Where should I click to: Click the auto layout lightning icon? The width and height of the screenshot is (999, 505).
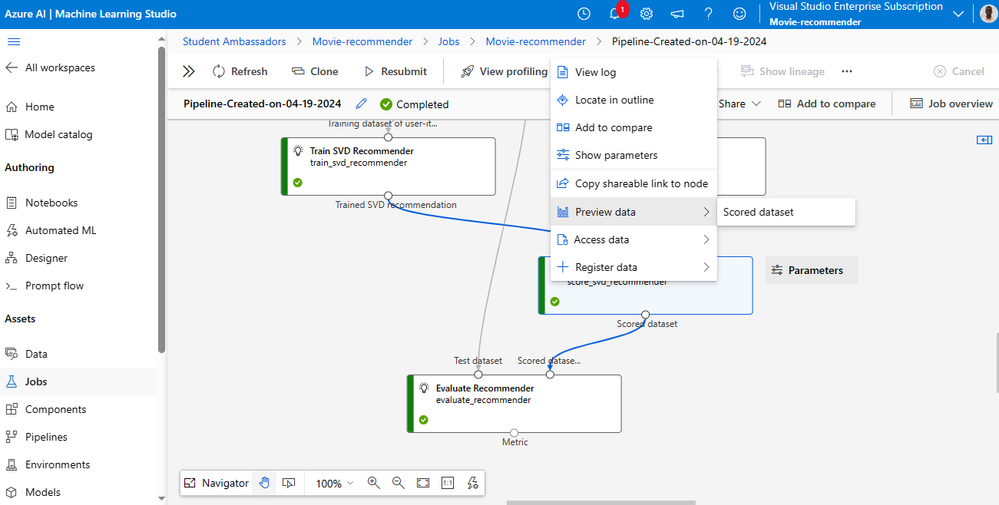click(472, 483)
